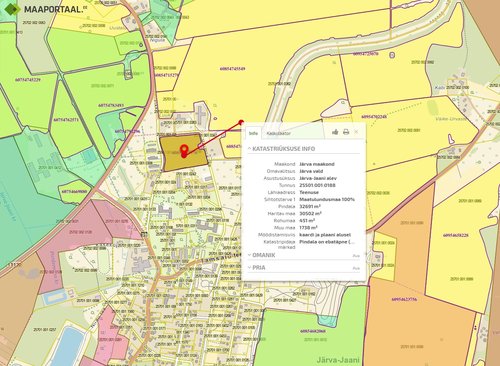
Task: Click the Ava link next to PRIA
Action: click(356, 268)
